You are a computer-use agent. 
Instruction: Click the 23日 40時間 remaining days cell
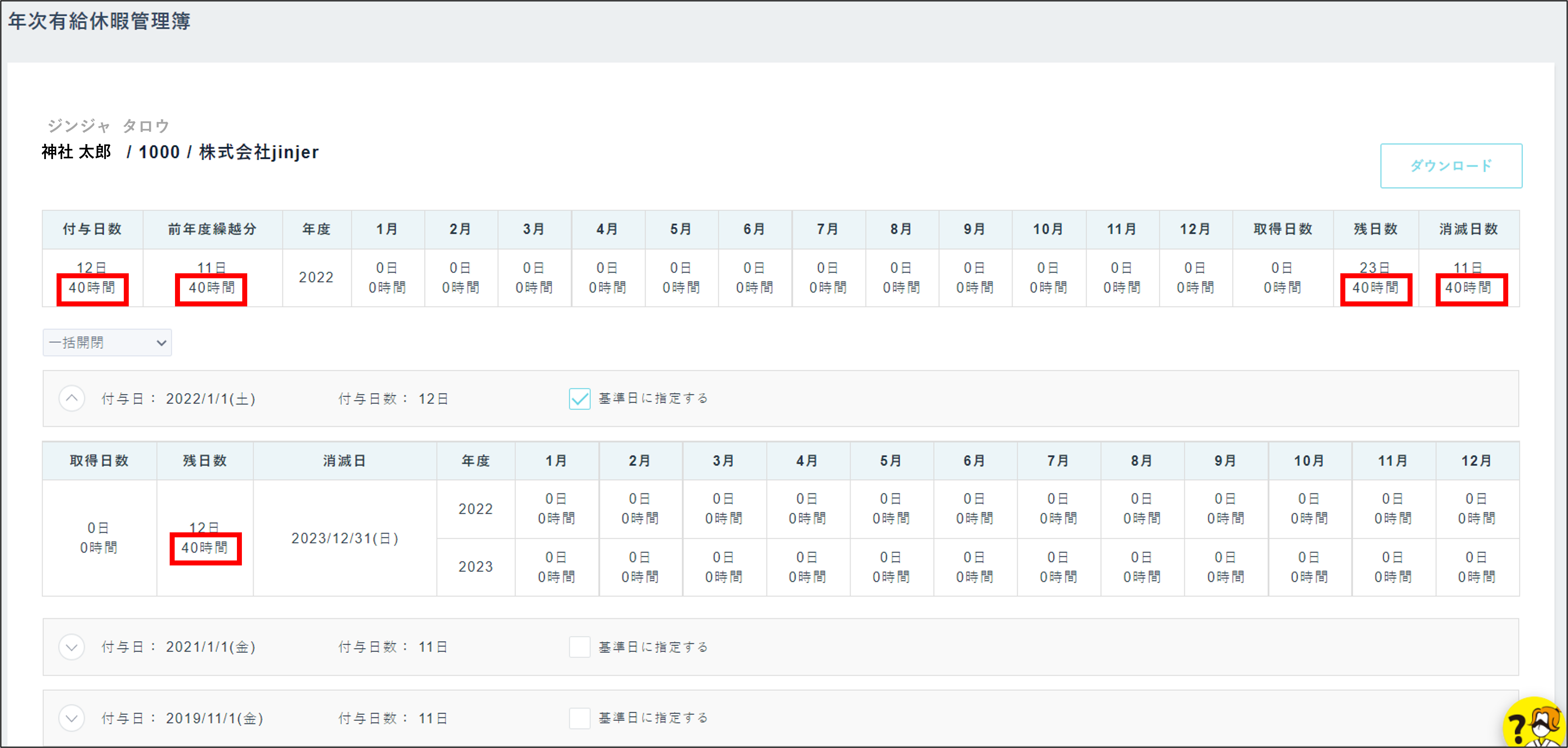point(1375,278)
